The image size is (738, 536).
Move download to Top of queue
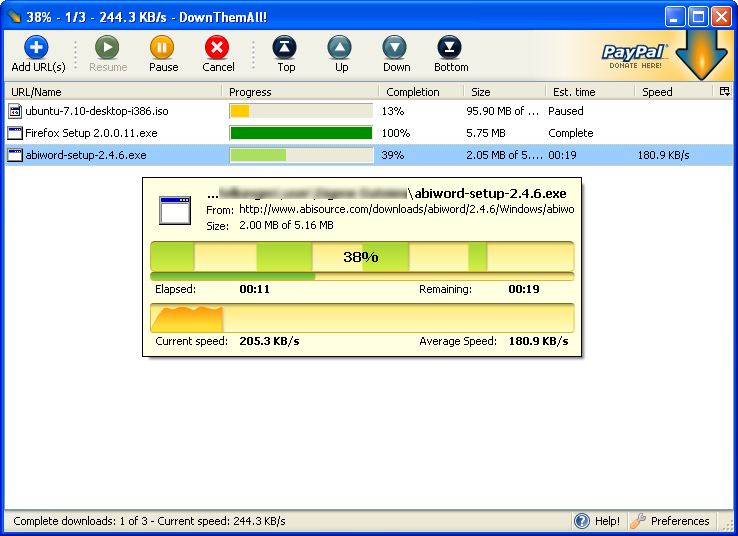(286, 48)
